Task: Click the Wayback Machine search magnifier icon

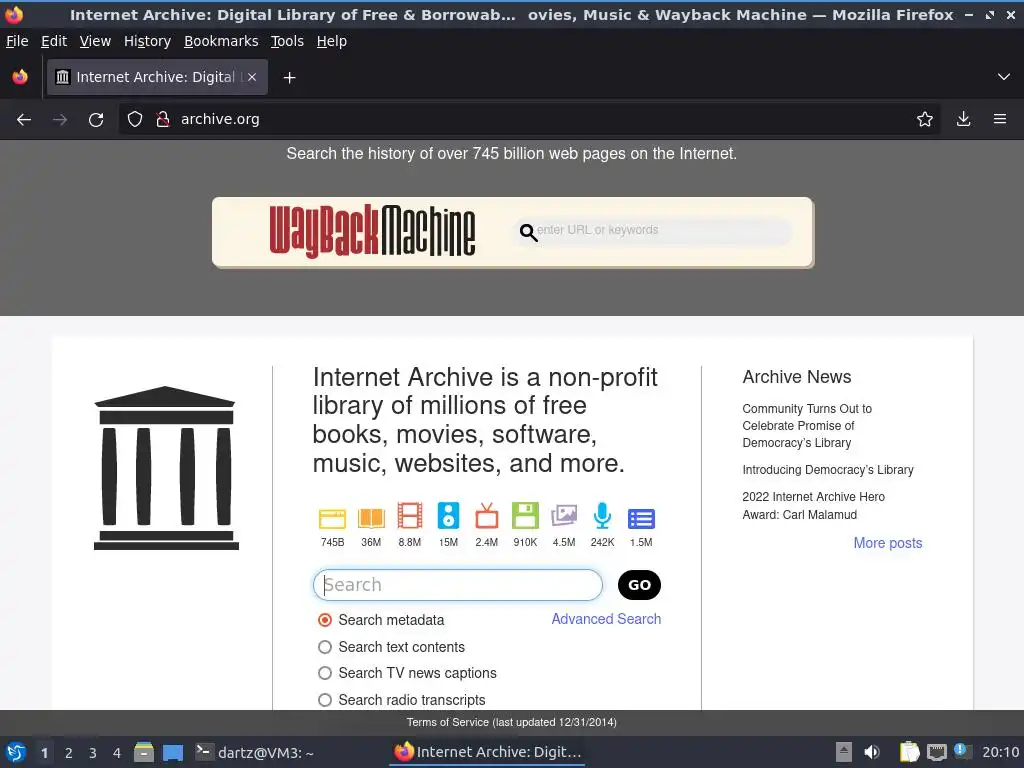Action: (528, 232)
